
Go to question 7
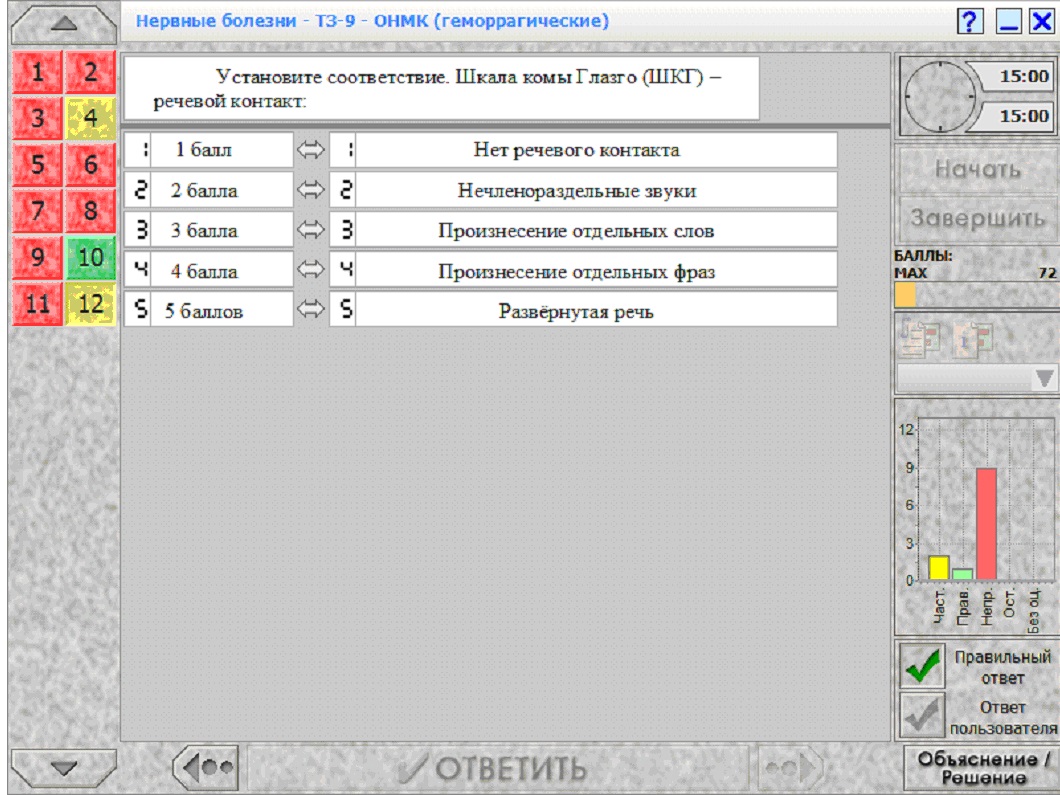[37, 211]
